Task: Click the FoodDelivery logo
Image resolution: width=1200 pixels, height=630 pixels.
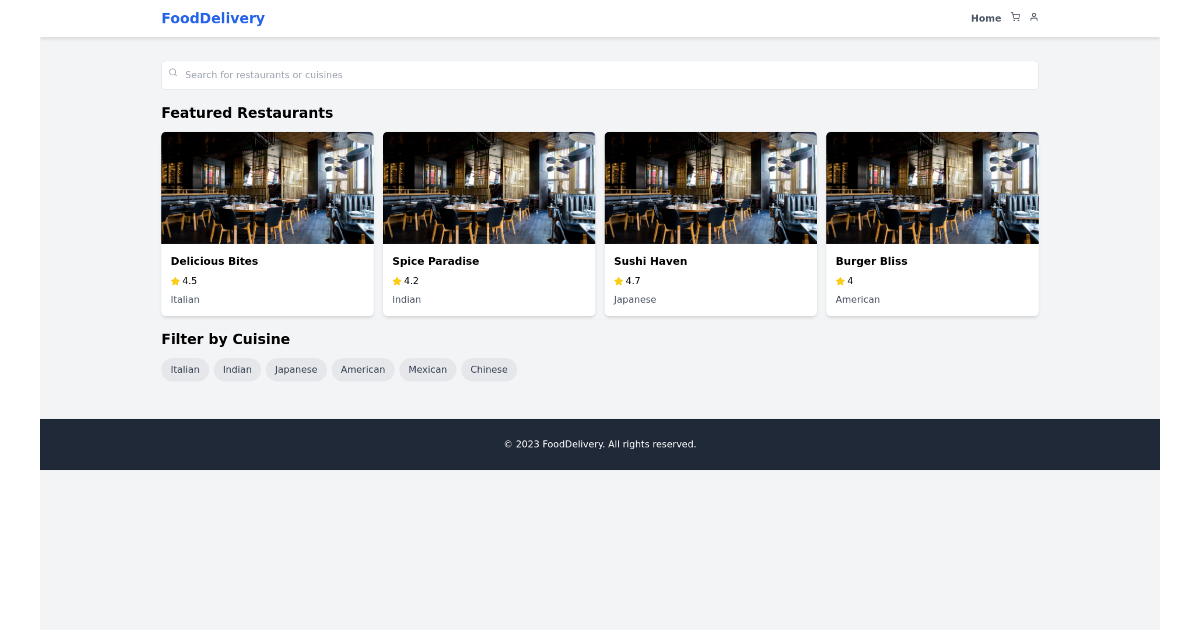Action: pyautogui.click(x=213, y=18)
